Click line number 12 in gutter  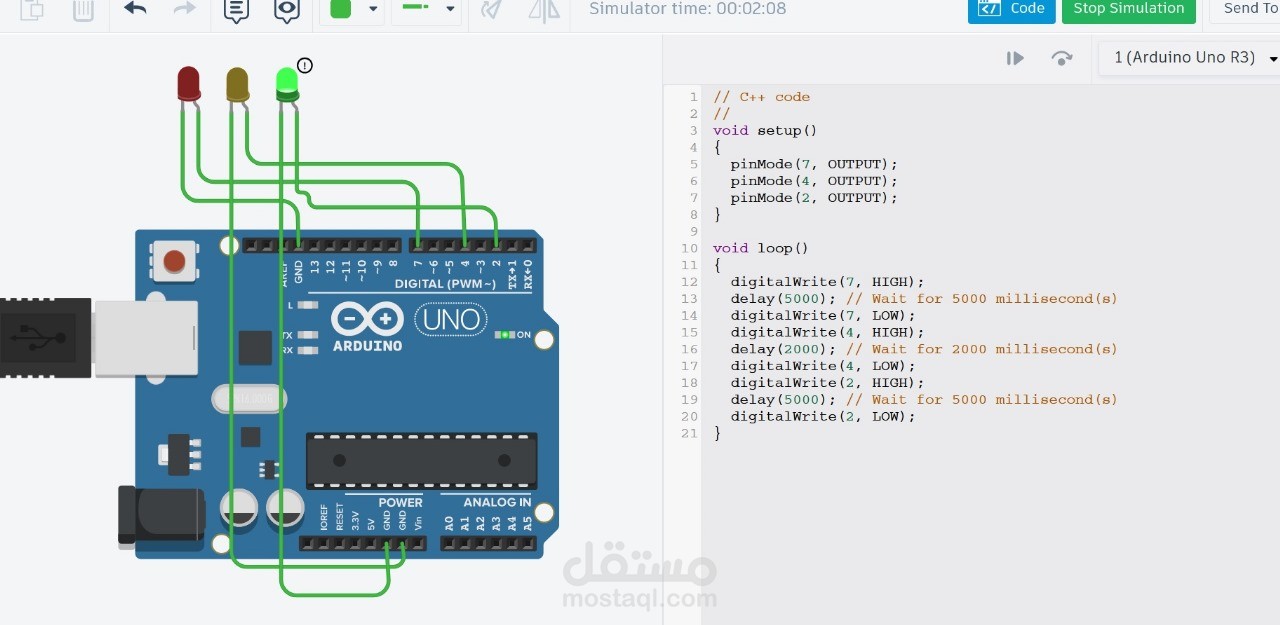tap(689, 282)
